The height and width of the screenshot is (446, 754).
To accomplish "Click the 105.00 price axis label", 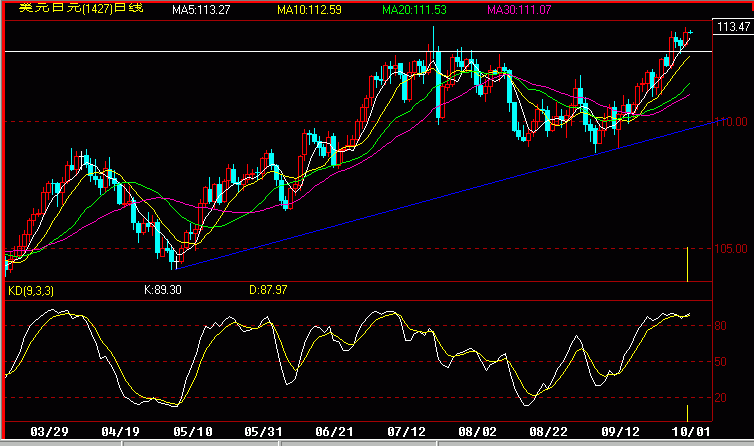I will [731, 249].
